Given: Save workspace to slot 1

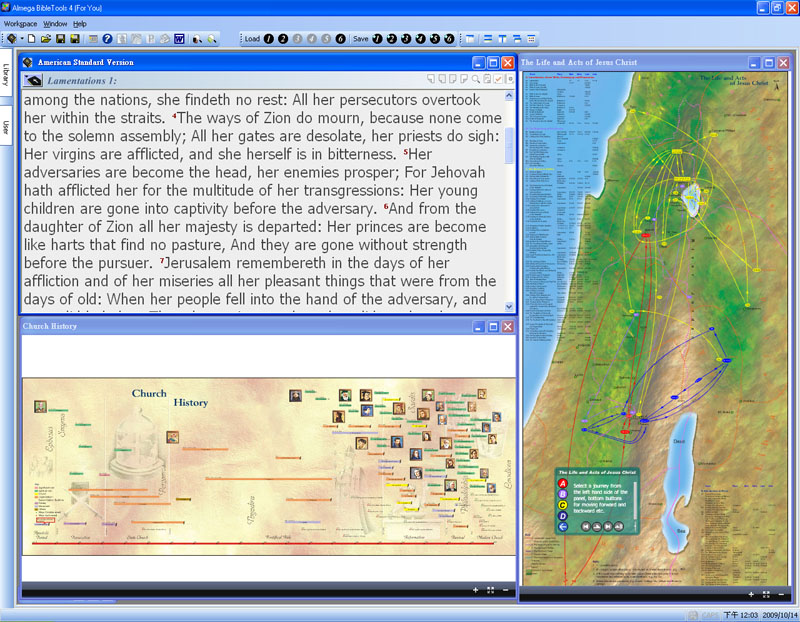Looking at the screenshot, I should point(378,39).
